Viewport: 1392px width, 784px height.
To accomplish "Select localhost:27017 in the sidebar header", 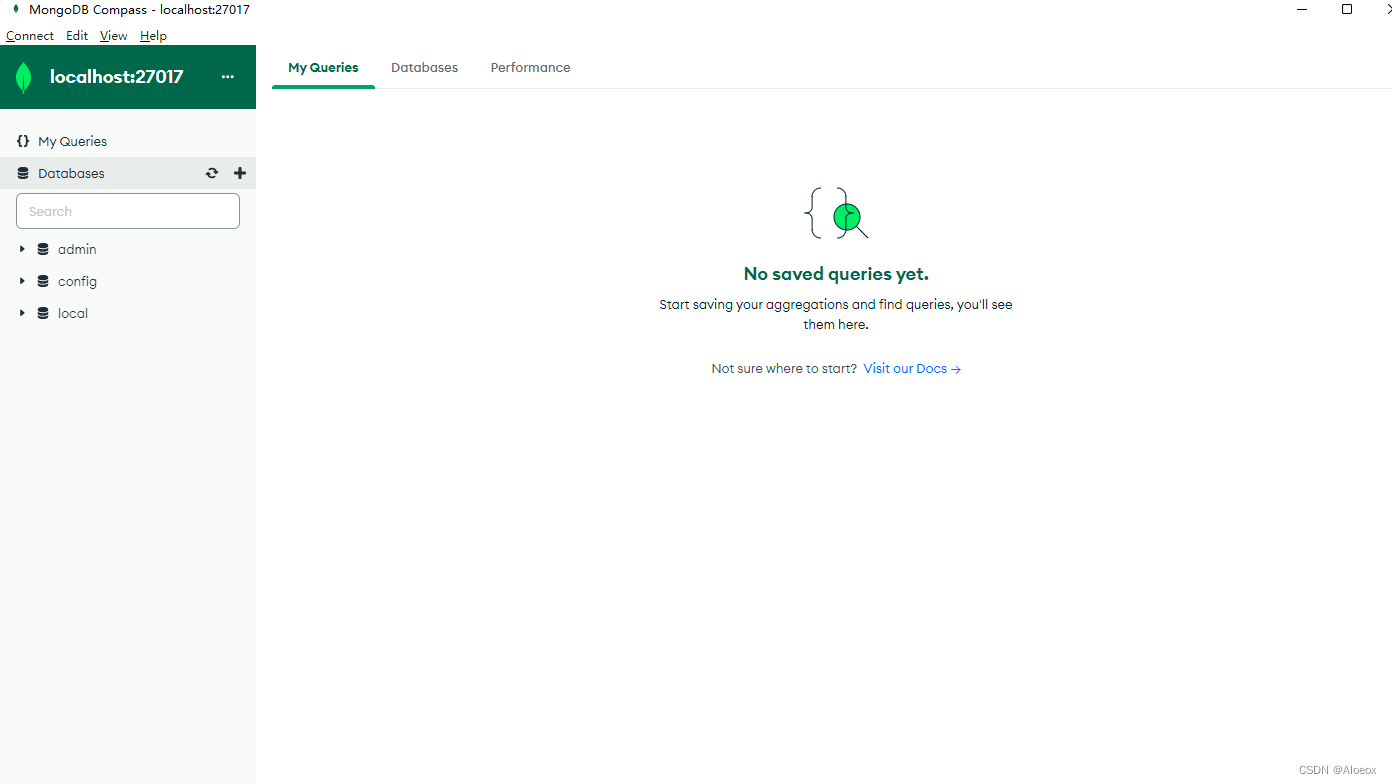I will pos(117,76).
